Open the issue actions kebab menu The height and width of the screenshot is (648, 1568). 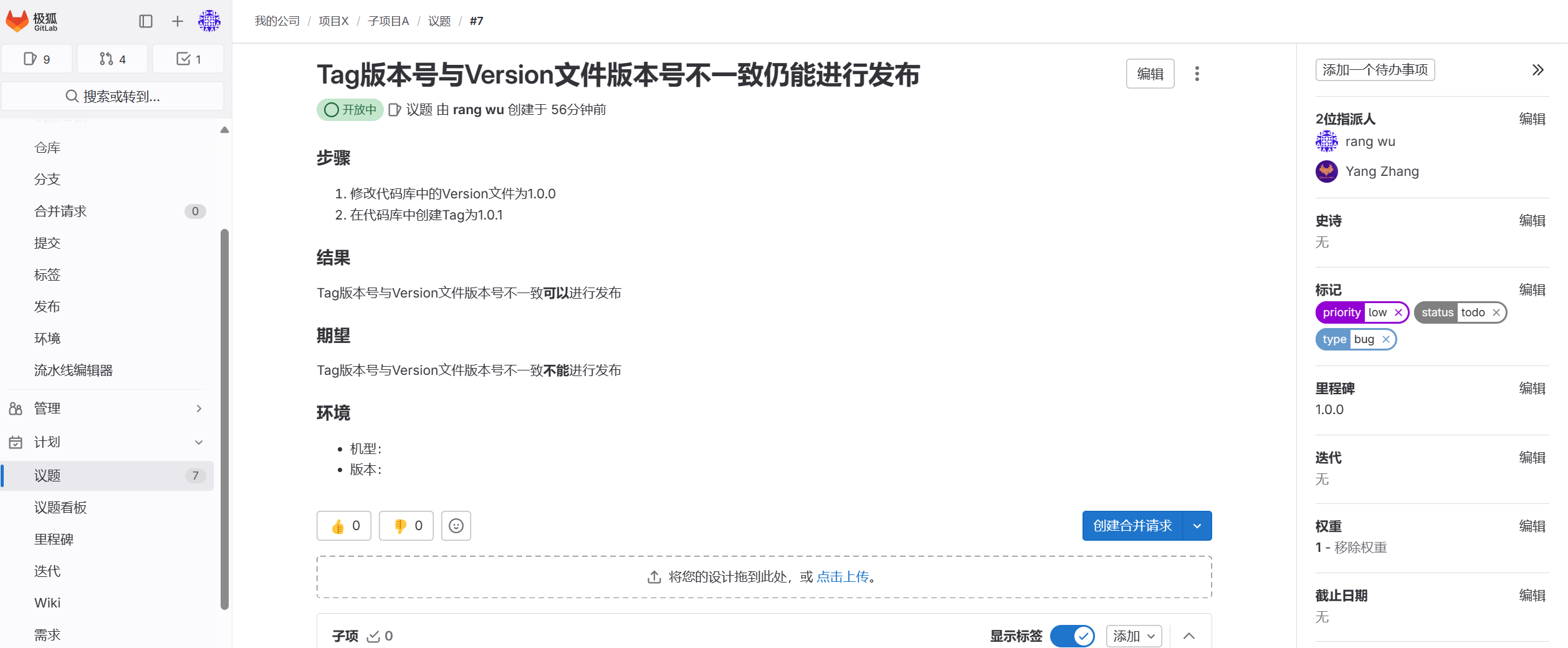click(1197, 74)
